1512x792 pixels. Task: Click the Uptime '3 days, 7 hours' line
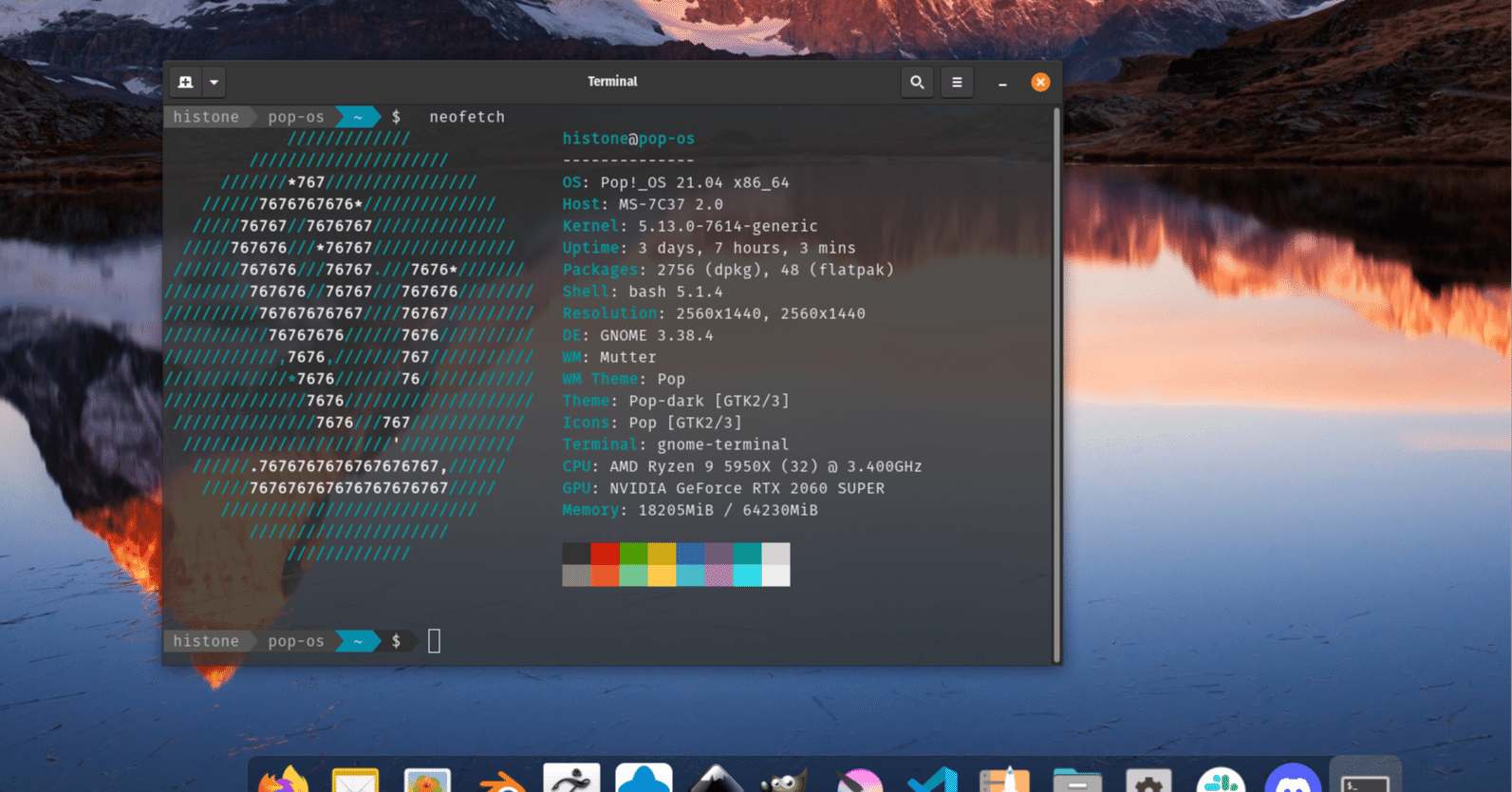point(709,248)
